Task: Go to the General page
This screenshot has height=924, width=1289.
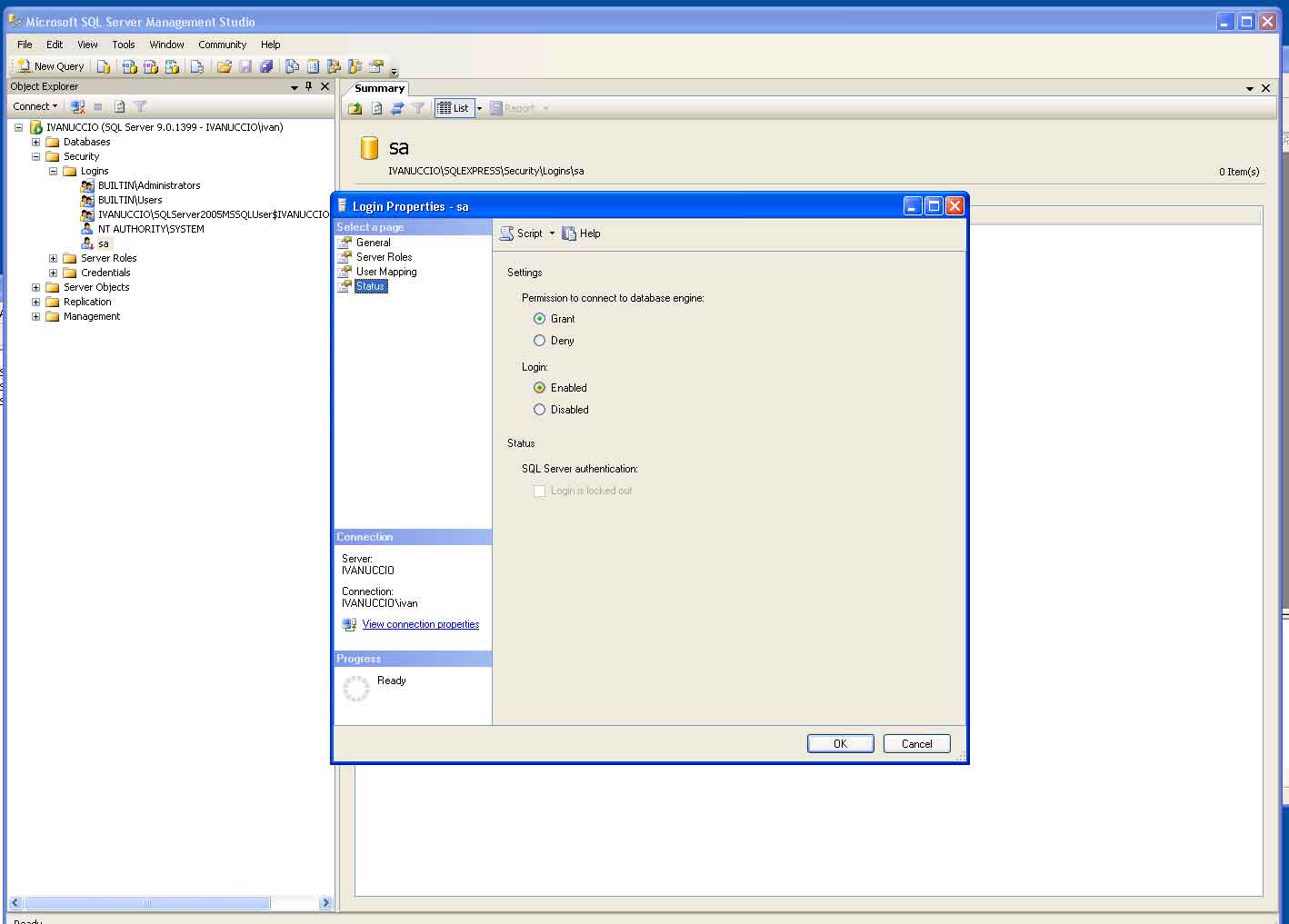Action: coord(373,243)
